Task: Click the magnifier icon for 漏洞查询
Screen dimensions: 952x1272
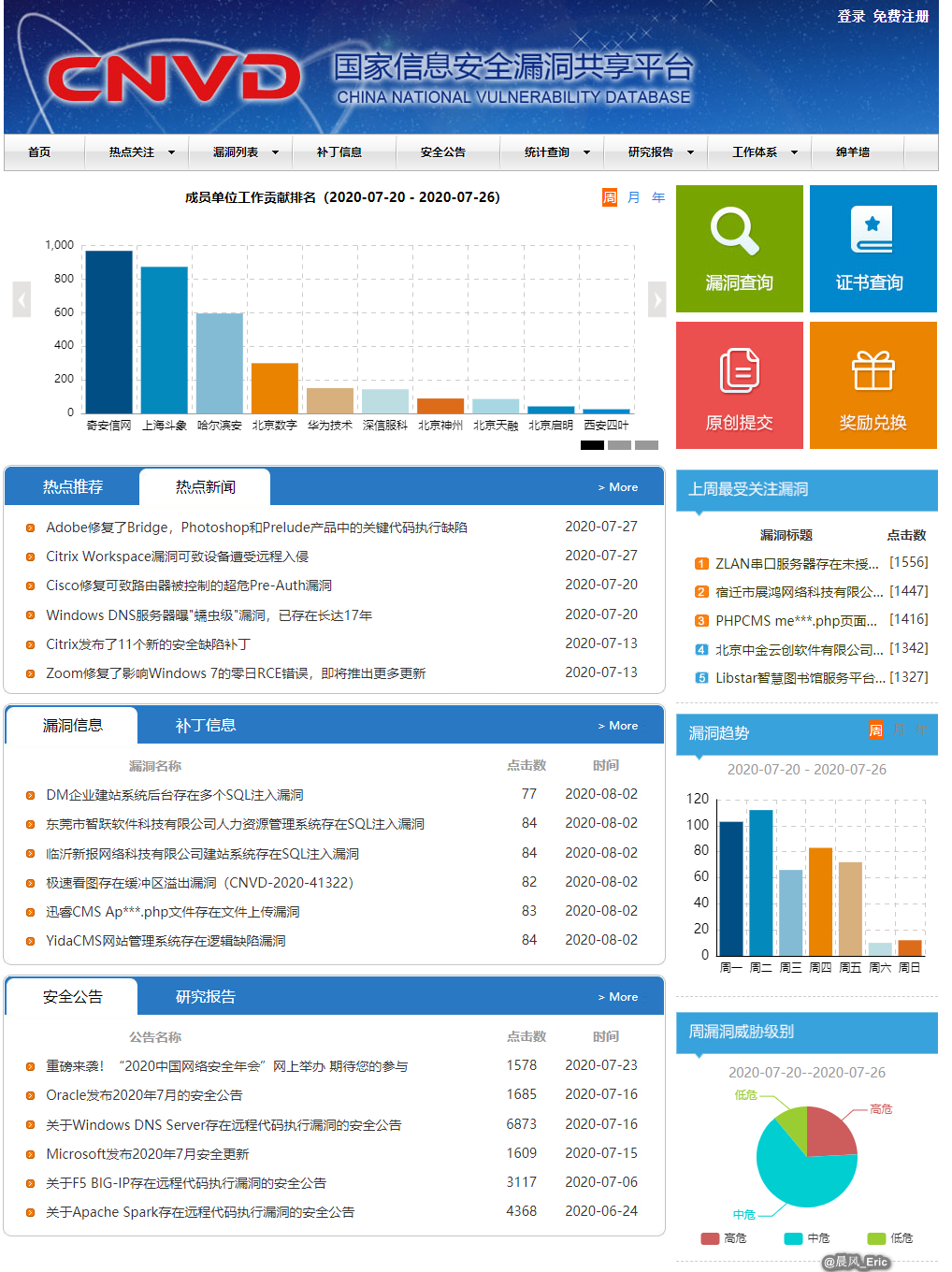Action: pyautogui.click(x=735, y=231)
